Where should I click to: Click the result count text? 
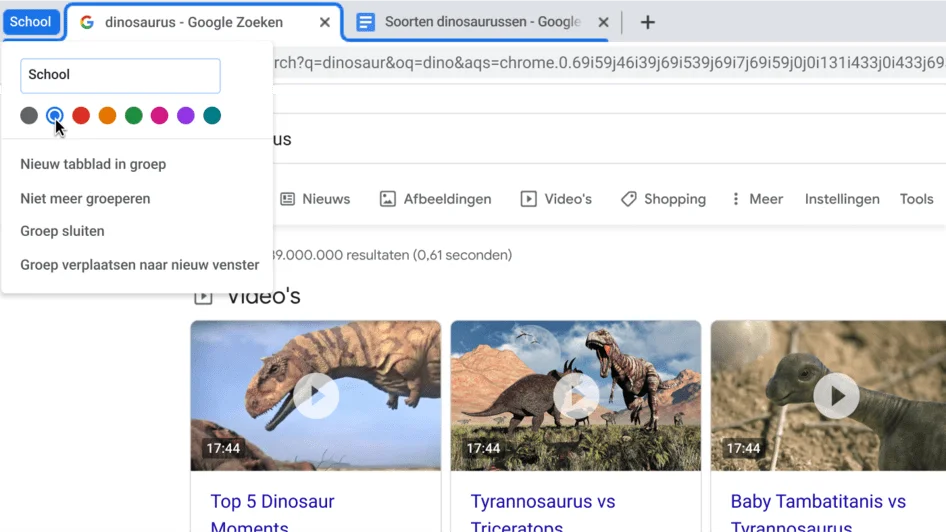(x=392, y=255)
